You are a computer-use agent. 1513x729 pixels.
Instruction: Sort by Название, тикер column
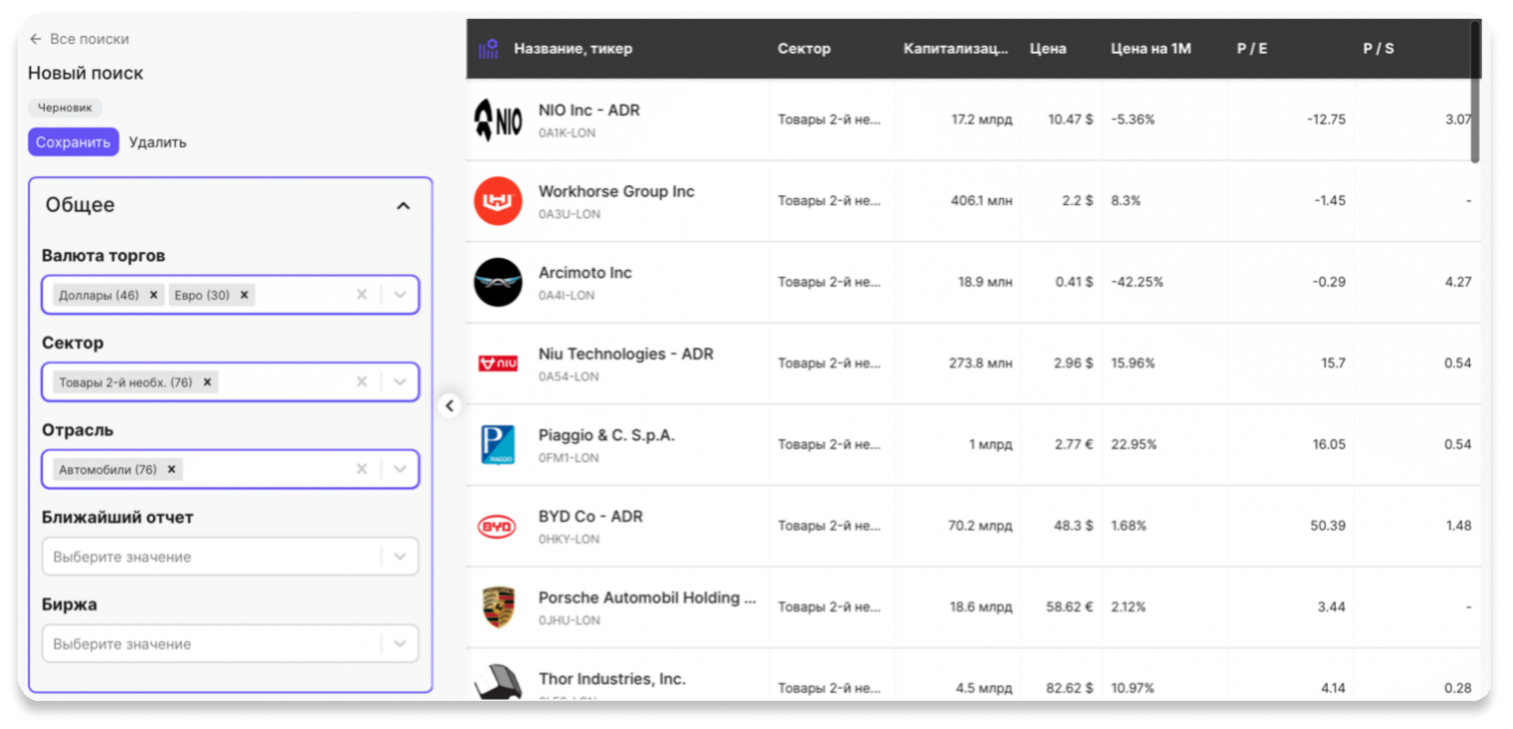point(573,48)
